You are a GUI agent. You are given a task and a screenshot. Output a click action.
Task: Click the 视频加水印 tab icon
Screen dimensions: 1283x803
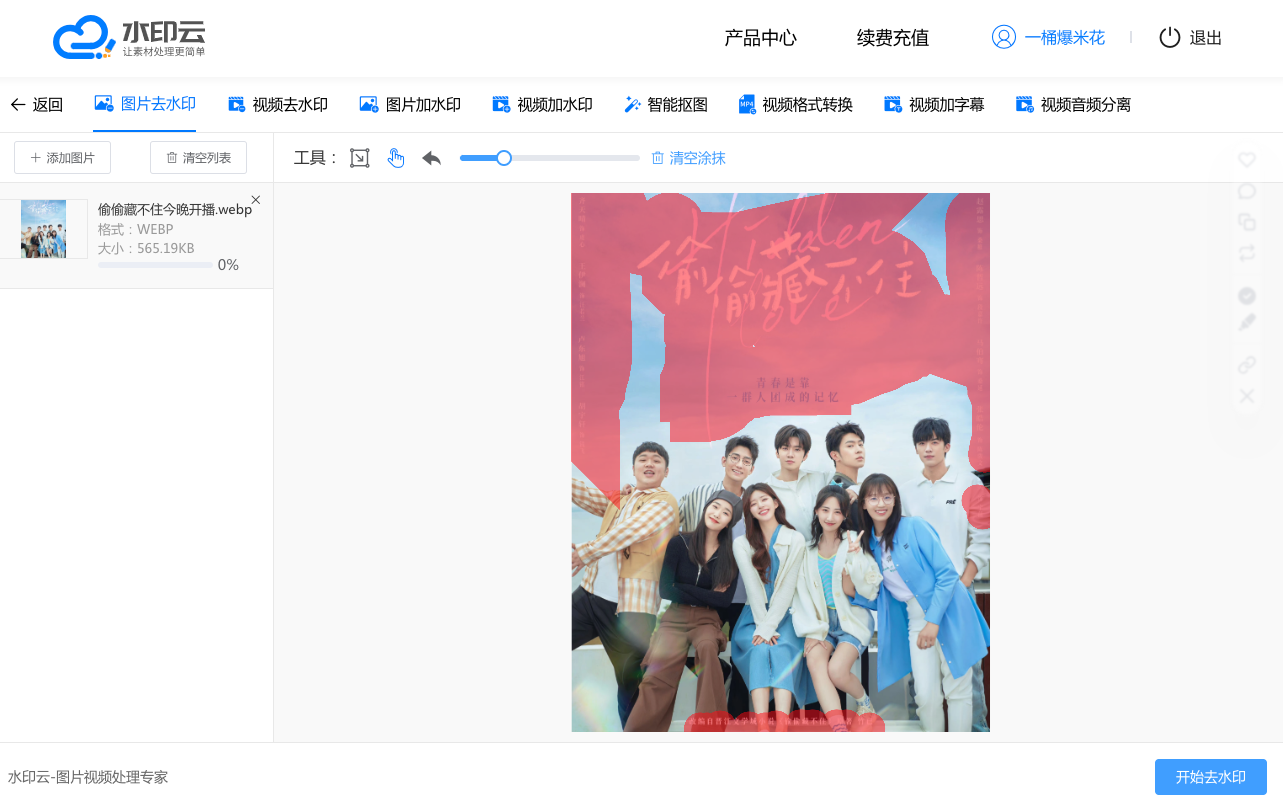[x=501, y=104]
